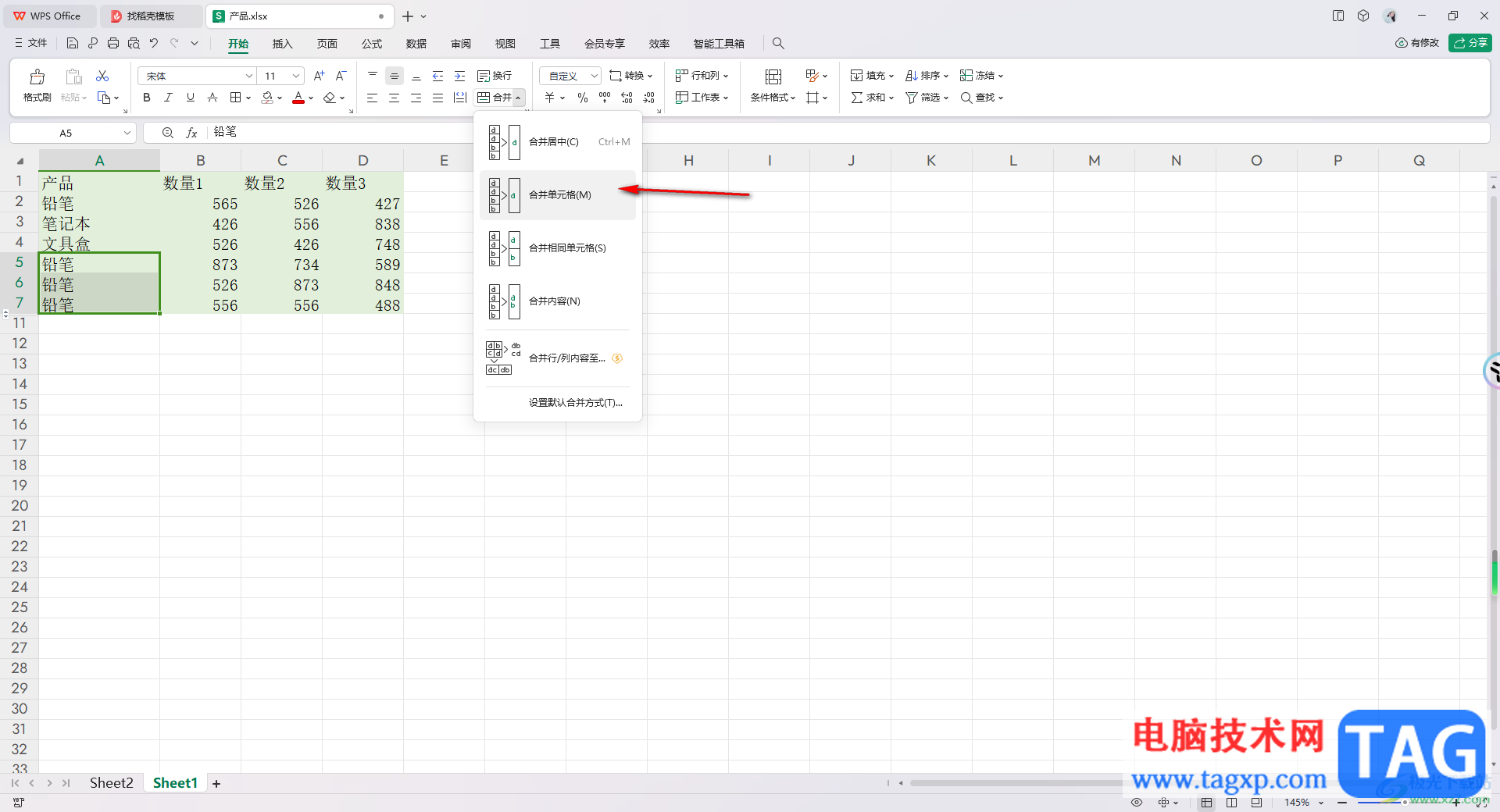The height and width of the screenshot is (812, 1500).
Task: Switch to the Insert (插入) ribbon tab
Action: pyautogui.click(x=282, y=44)
